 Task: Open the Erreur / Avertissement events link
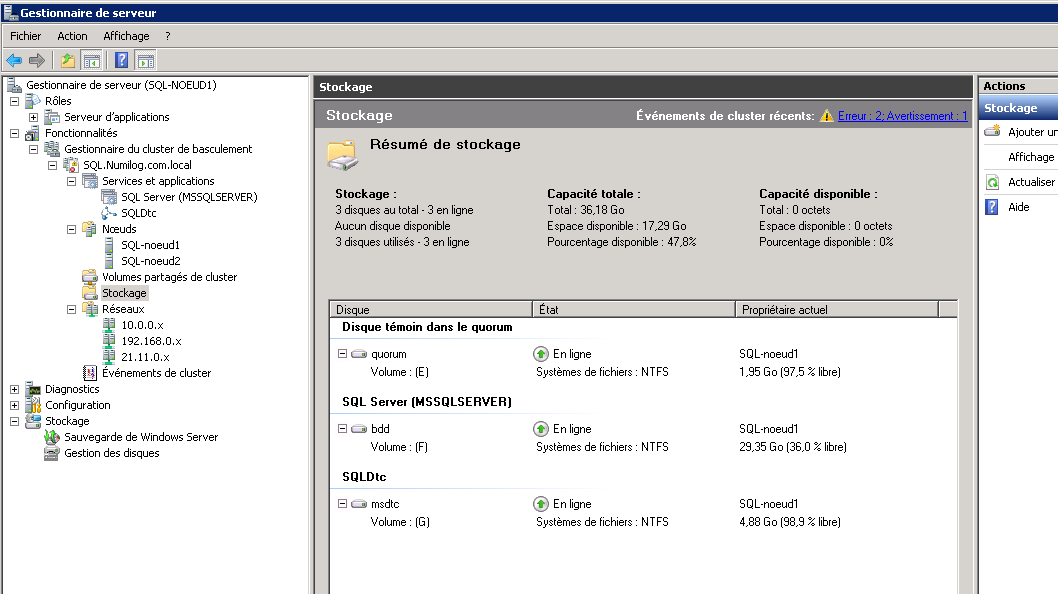point(902,116)
